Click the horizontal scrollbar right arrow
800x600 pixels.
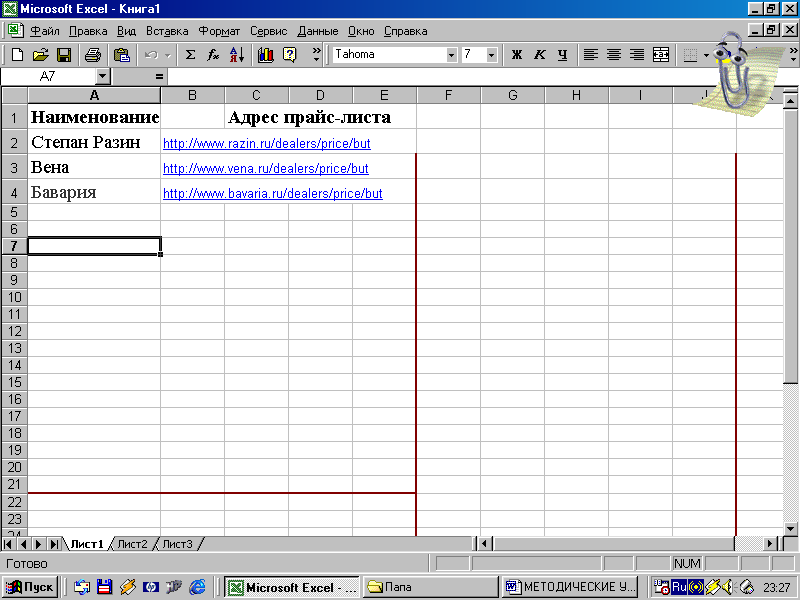[x=770, y=544]
